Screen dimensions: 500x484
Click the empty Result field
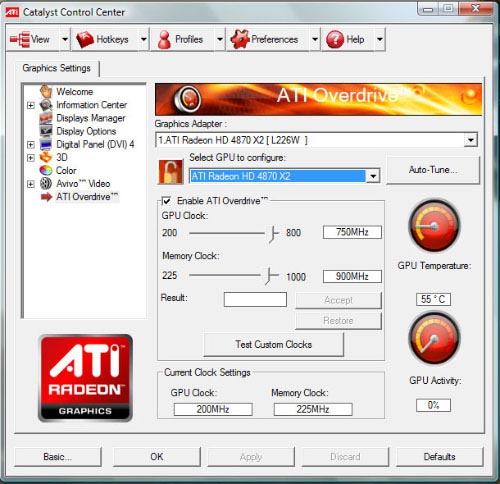click(x=255, y=299)
